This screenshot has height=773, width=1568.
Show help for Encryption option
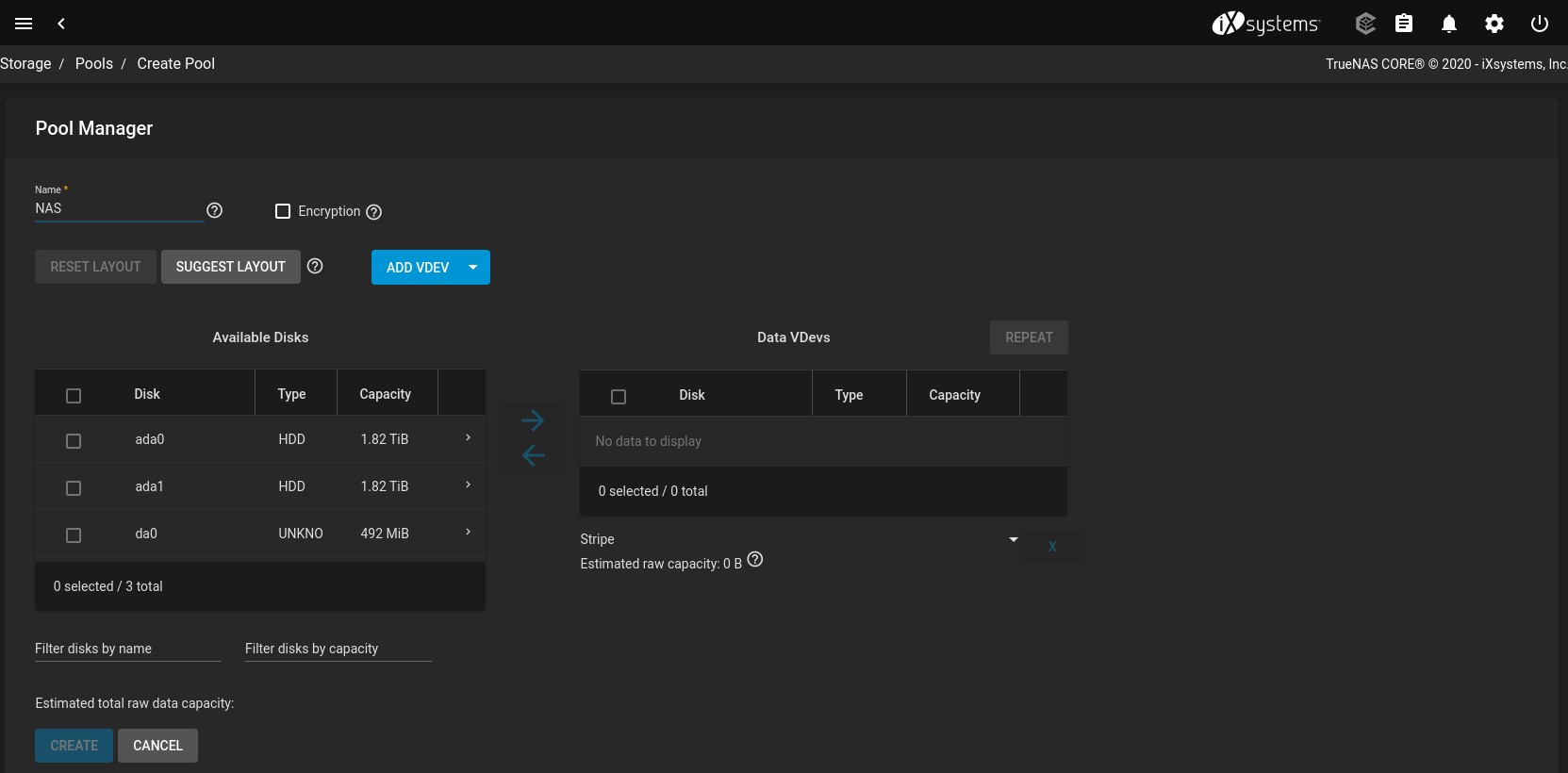click(374, 212)
